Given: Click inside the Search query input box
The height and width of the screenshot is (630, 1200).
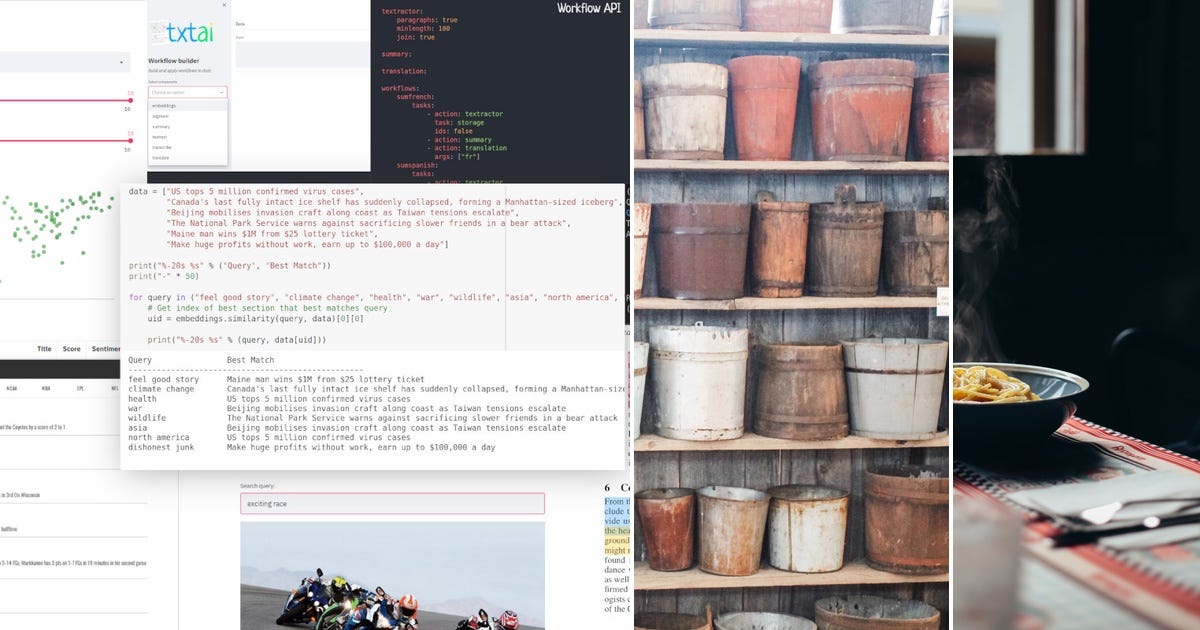Looking at the screenshot, I should point(390,502).
